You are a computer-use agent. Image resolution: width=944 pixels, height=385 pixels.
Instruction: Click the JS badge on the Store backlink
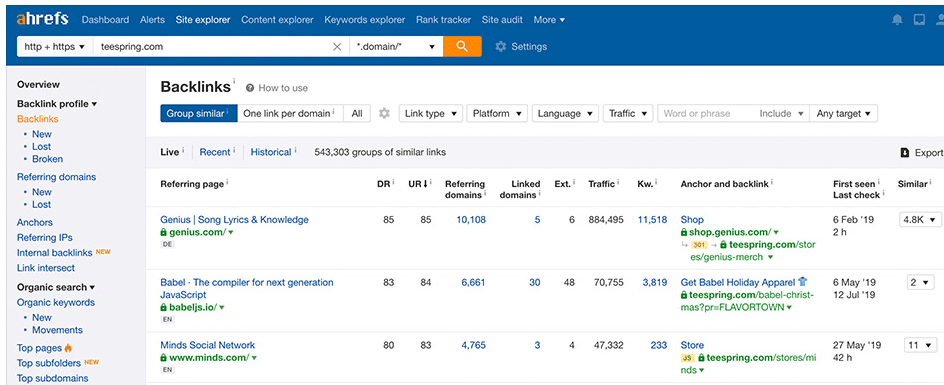[688, 358]
